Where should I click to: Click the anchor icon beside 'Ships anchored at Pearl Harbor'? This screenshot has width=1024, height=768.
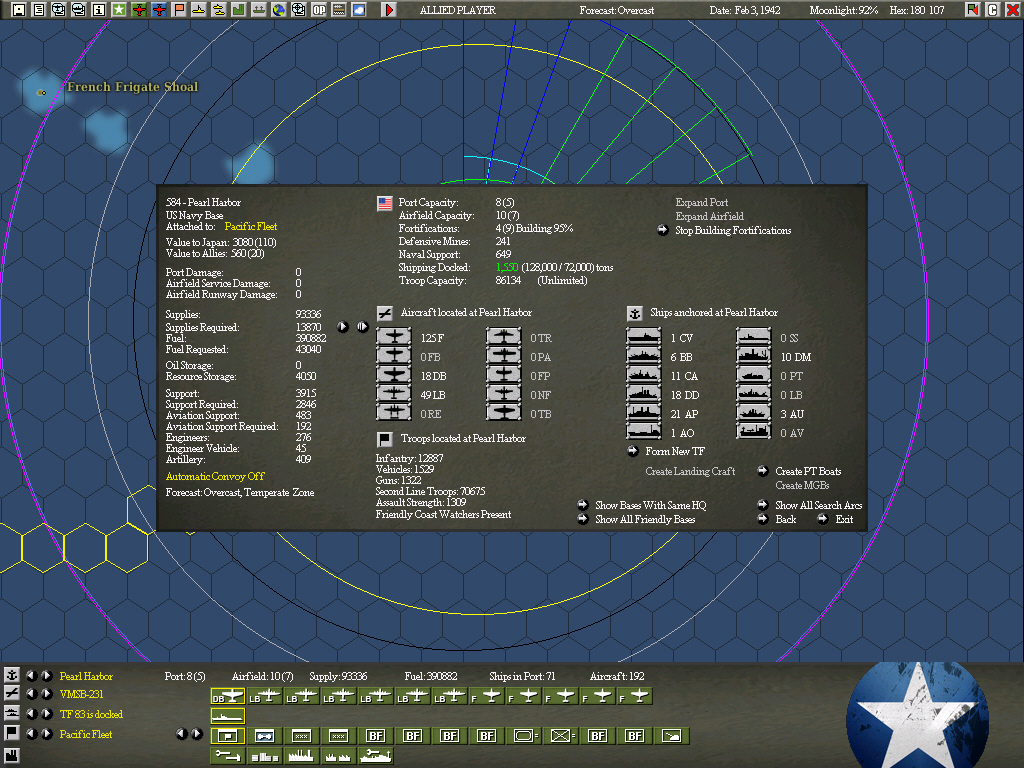coord(634,313)
